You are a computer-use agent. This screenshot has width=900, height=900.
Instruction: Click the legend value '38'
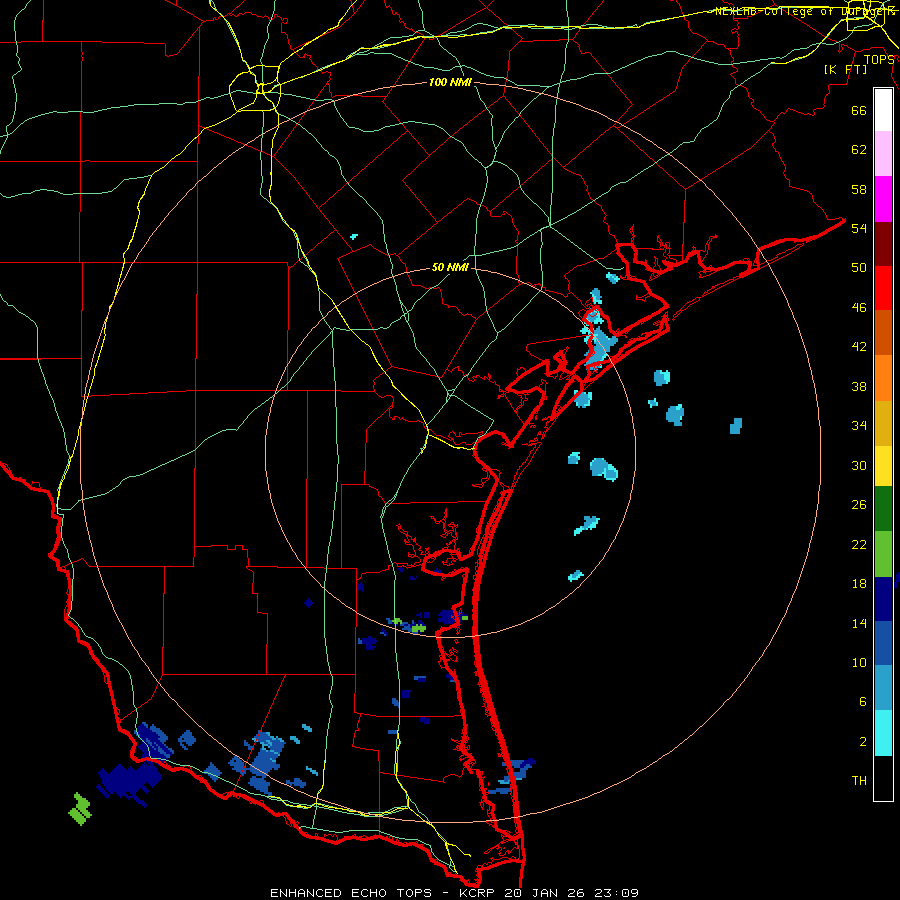[859, 387]
